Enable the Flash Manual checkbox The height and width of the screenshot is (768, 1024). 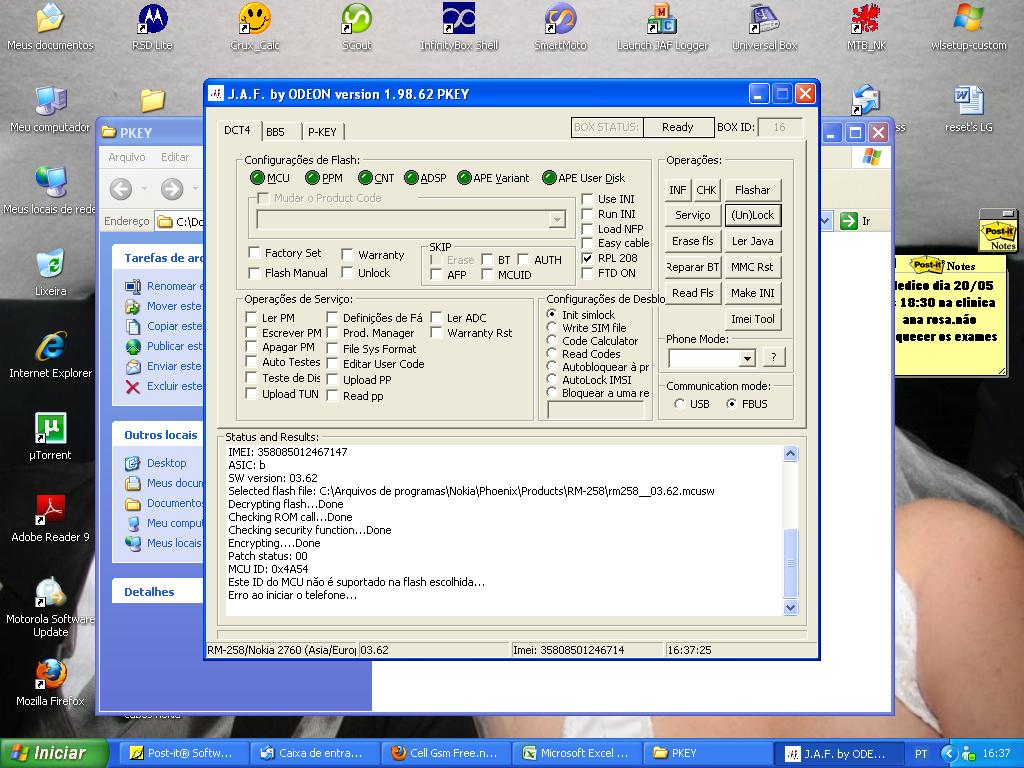click(254, 272)
